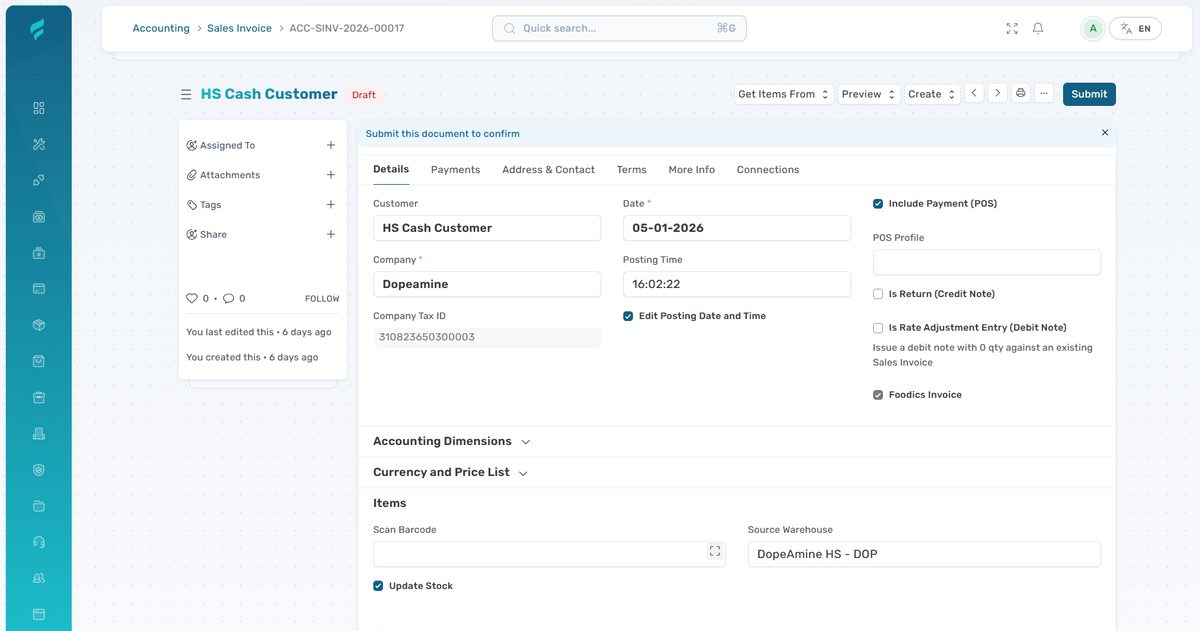Click the heart icon to like this document
1200x631 pixels.
click(x=191, y=297)
